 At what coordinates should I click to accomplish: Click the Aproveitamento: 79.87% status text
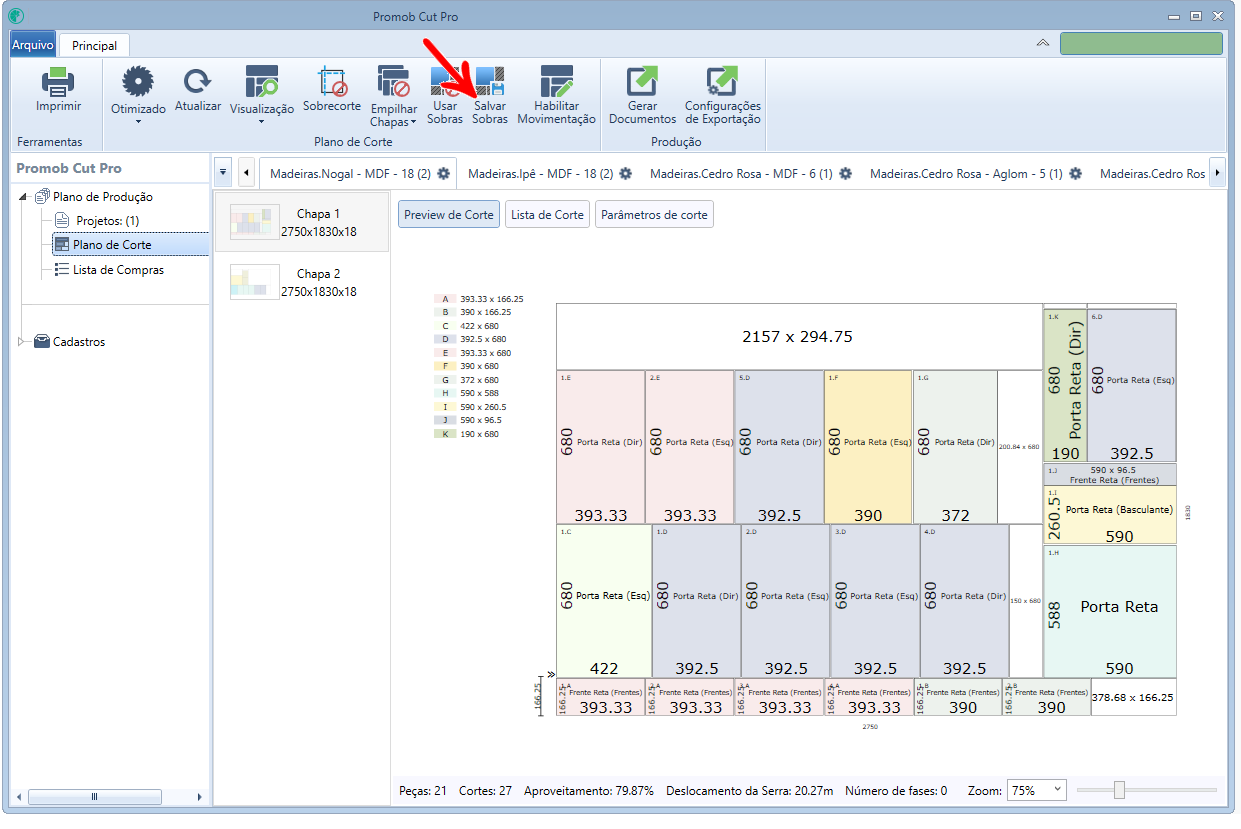pyautogui.click(x=589, y=791)
